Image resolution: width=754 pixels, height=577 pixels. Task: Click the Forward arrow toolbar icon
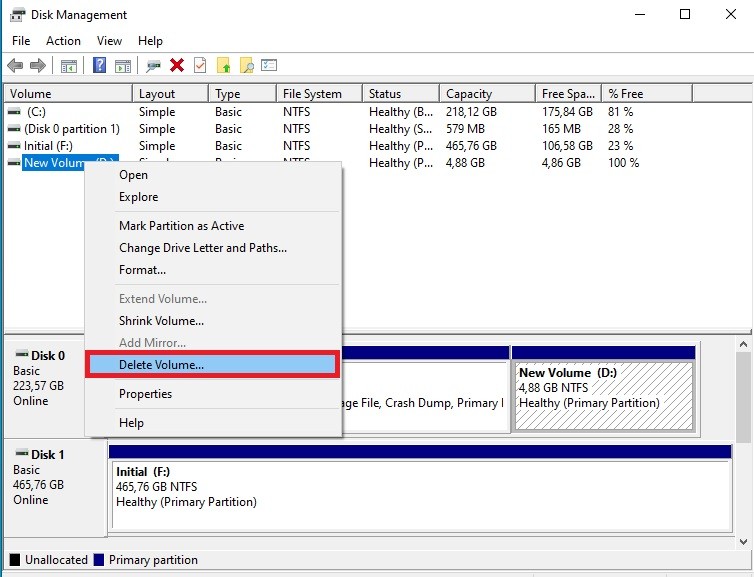coord(38,65)
